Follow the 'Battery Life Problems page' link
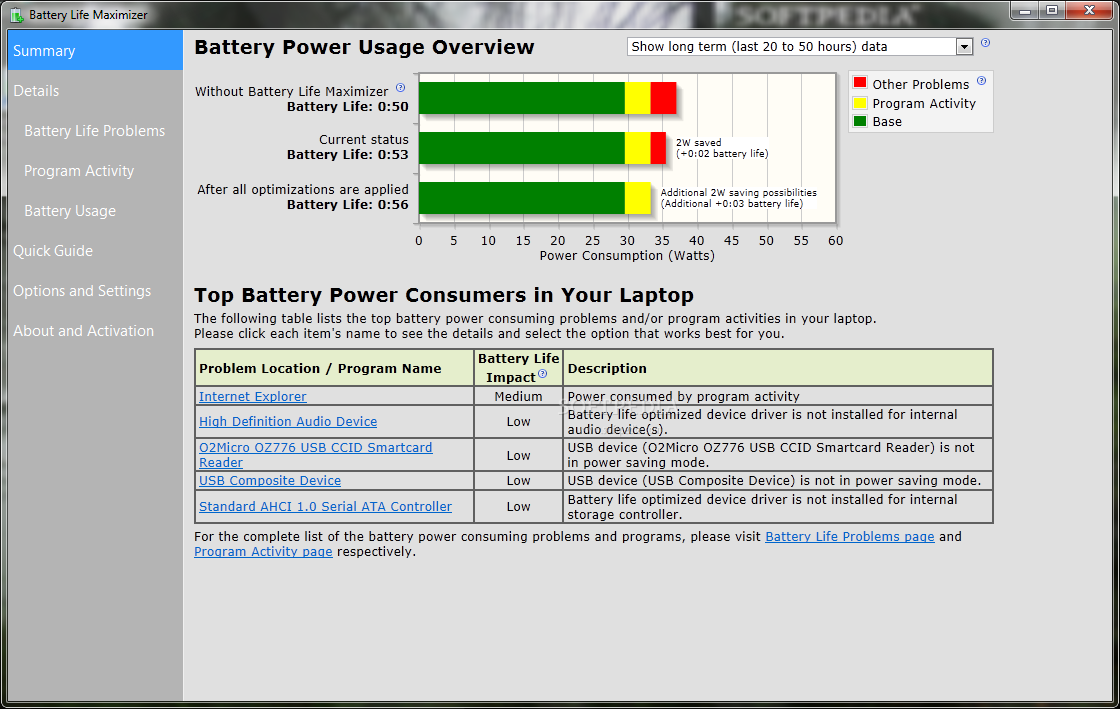The height and width of the screenshot is (709, 1120). click(849, 536)
